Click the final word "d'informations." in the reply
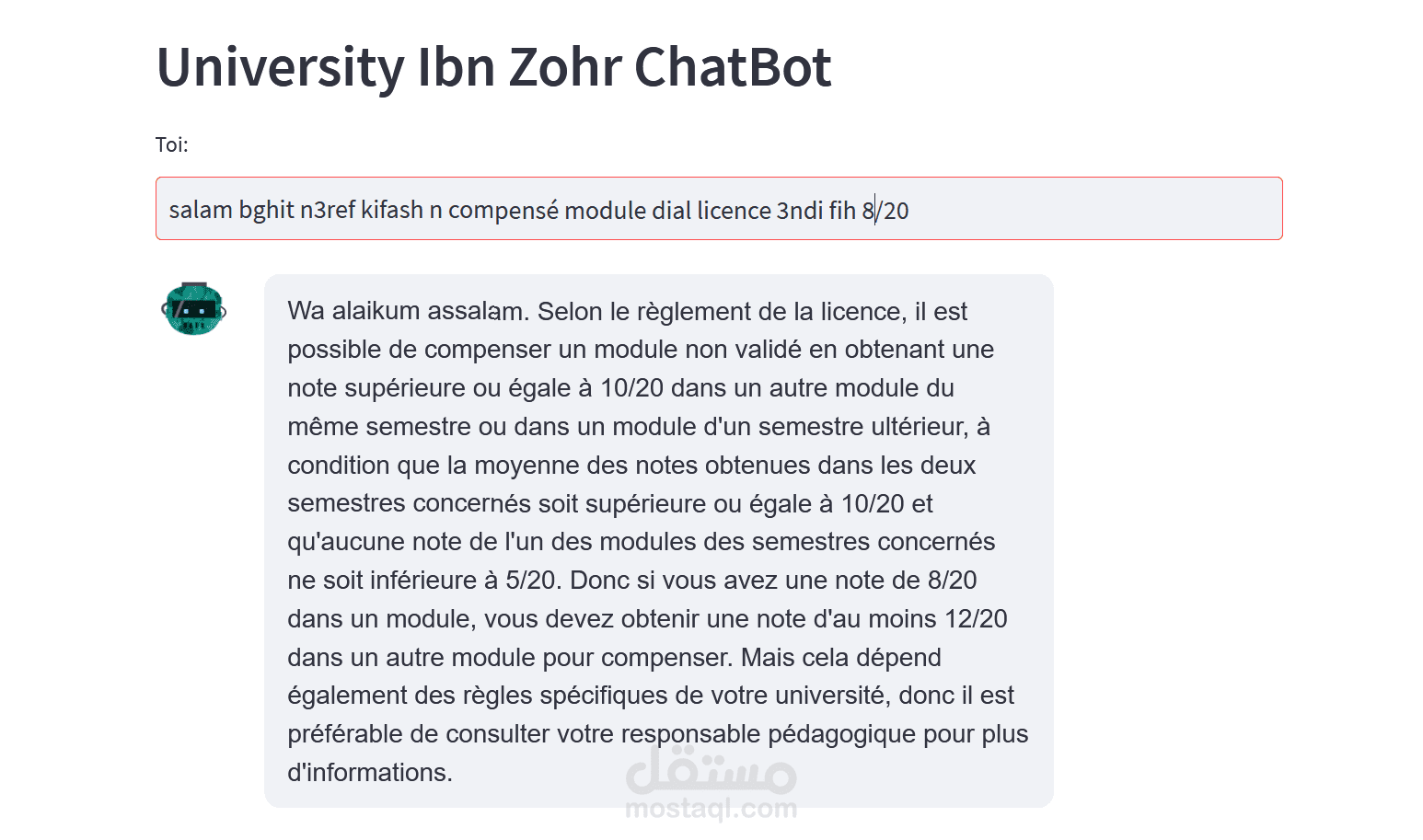This screenshot has height=840, width=1423. [370, 773]
